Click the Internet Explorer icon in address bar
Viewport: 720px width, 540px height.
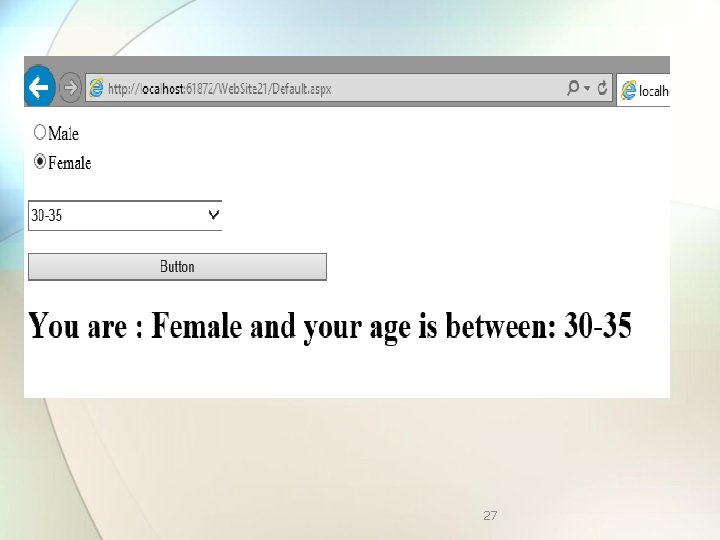[96, 88]
